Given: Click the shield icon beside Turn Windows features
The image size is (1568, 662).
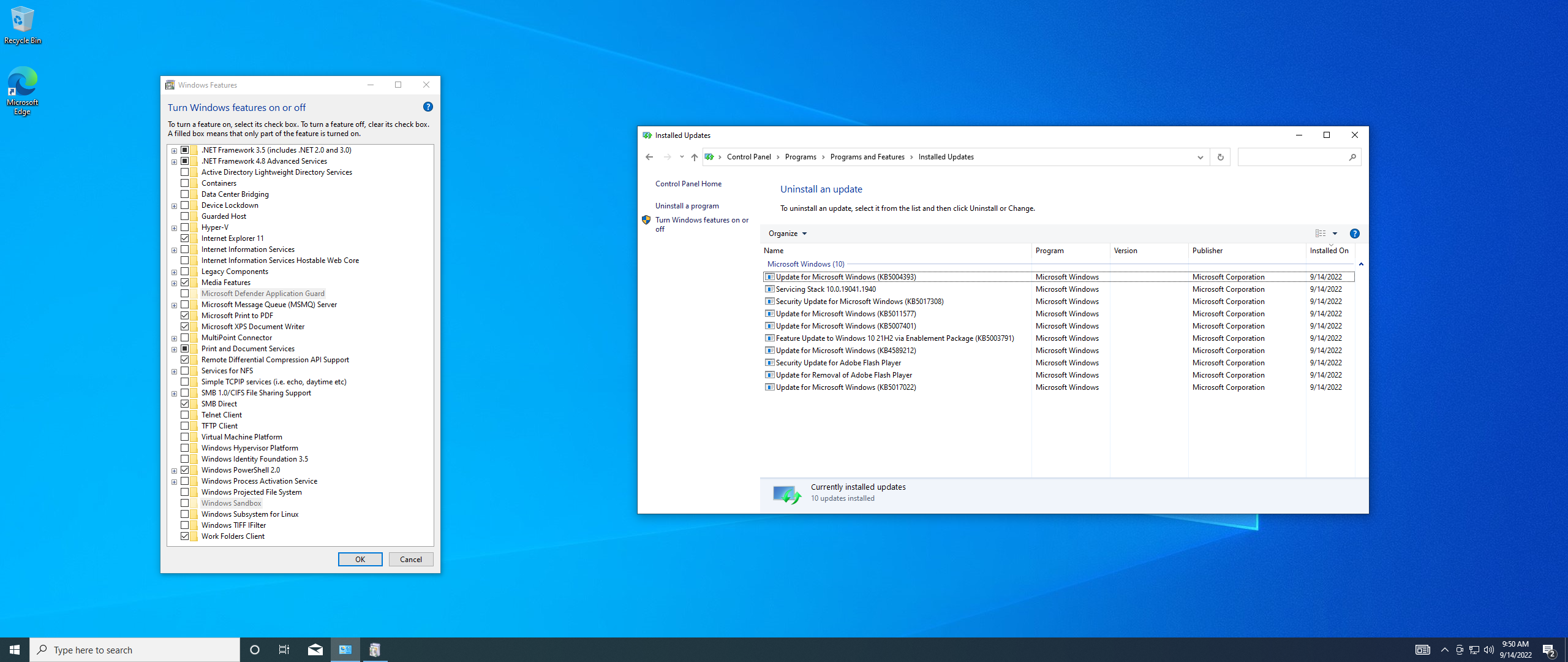Looking at the screenshot, I should pyautogui.click(x=646, y=220).
